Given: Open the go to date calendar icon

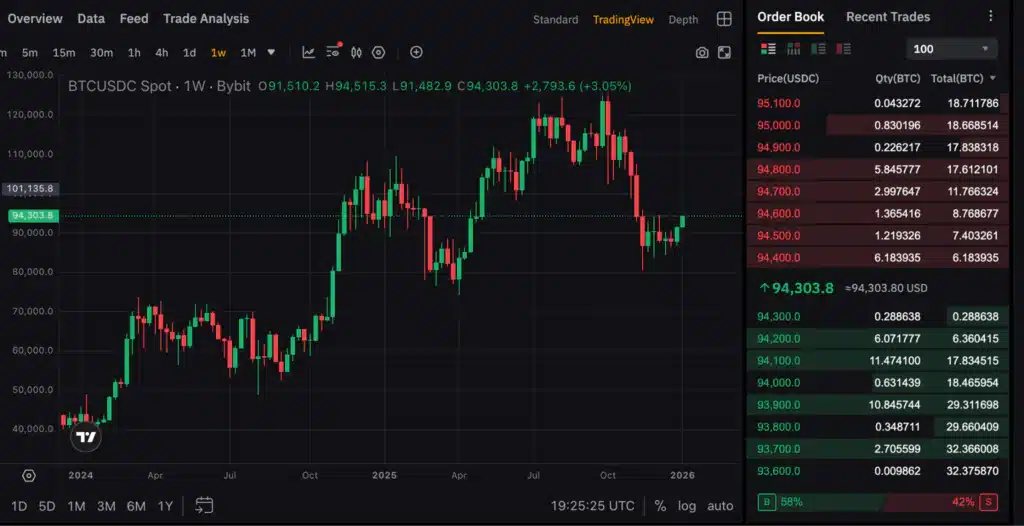Looking at the screenshot, I should [x=204, y=505].
